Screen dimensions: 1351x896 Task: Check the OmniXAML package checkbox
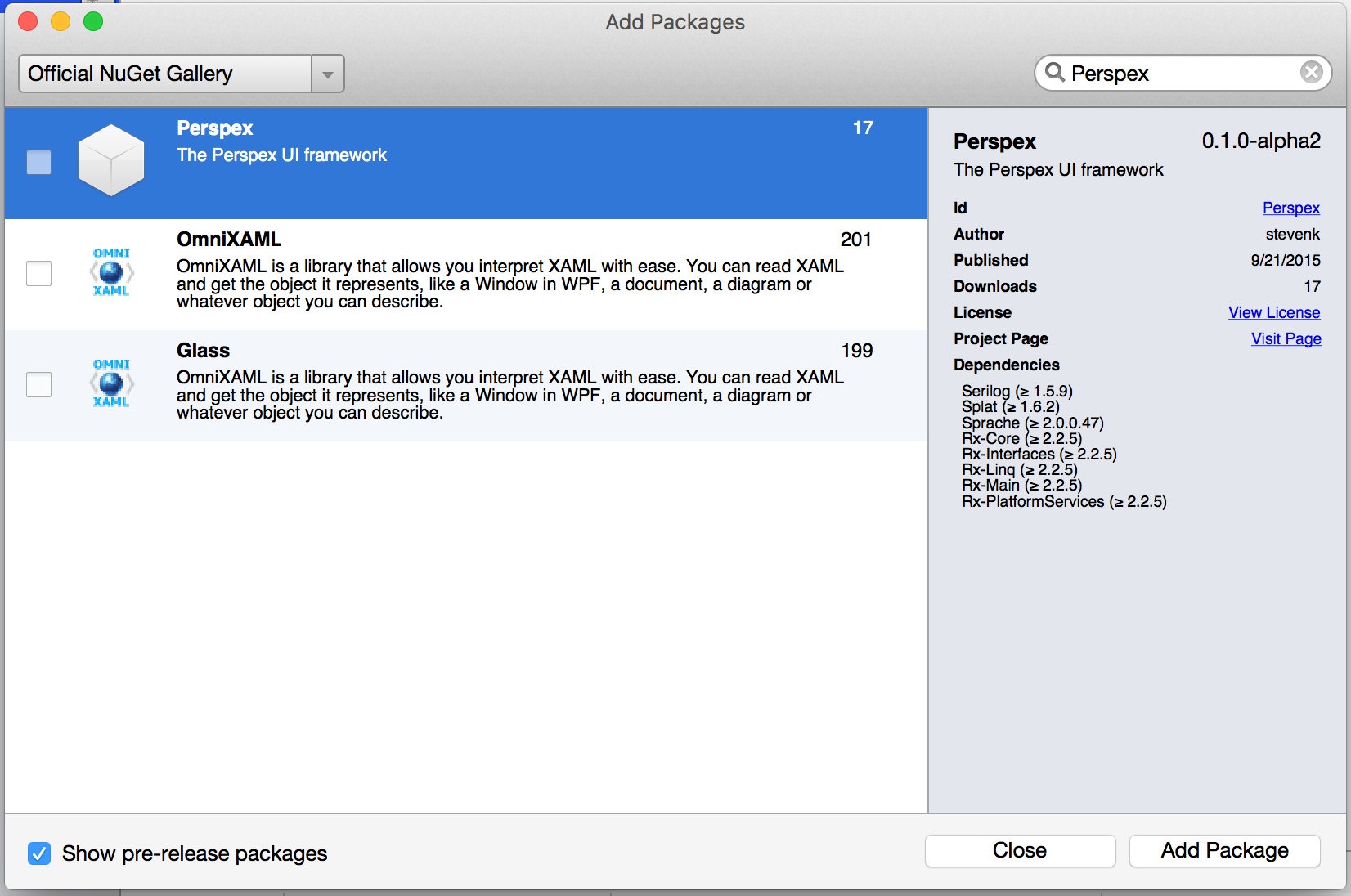[x=38, y=273]
